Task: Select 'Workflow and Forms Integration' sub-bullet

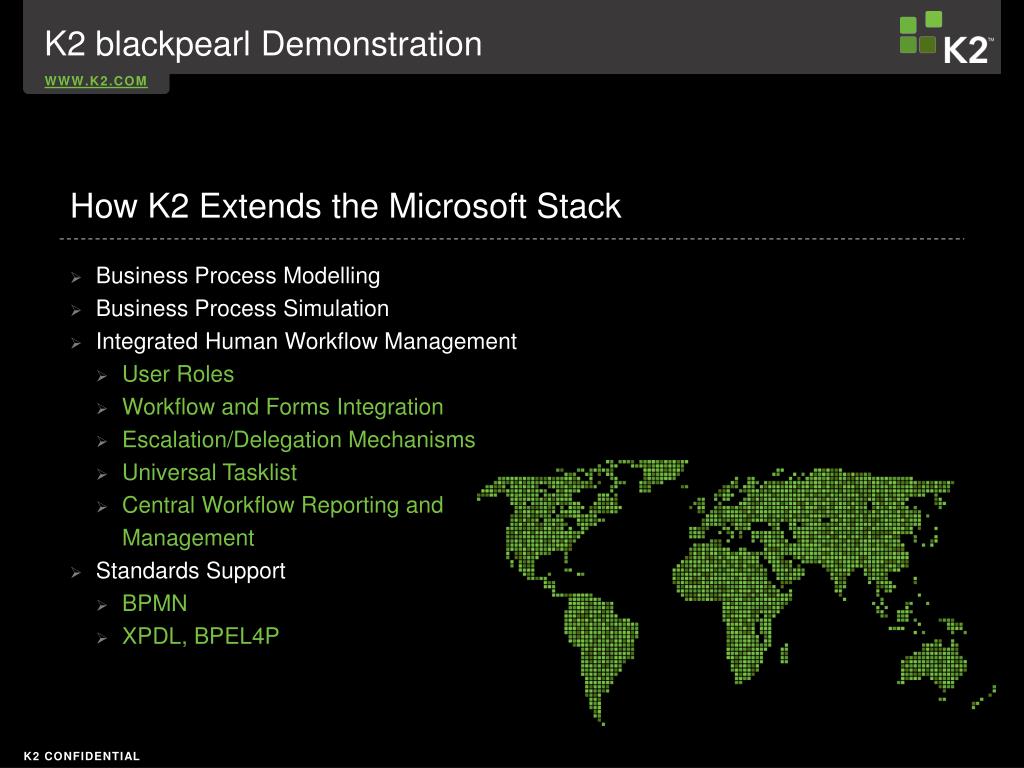Action: pyautogui.click(x=283, y=407)
